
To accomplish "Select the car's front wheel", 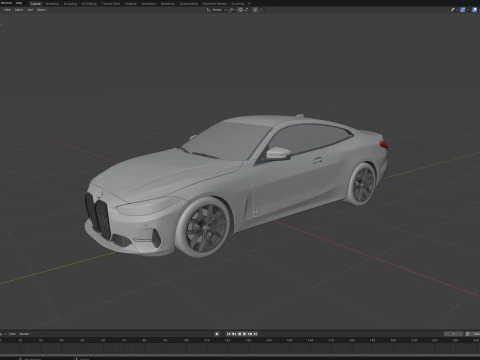I will pos(203,227).
